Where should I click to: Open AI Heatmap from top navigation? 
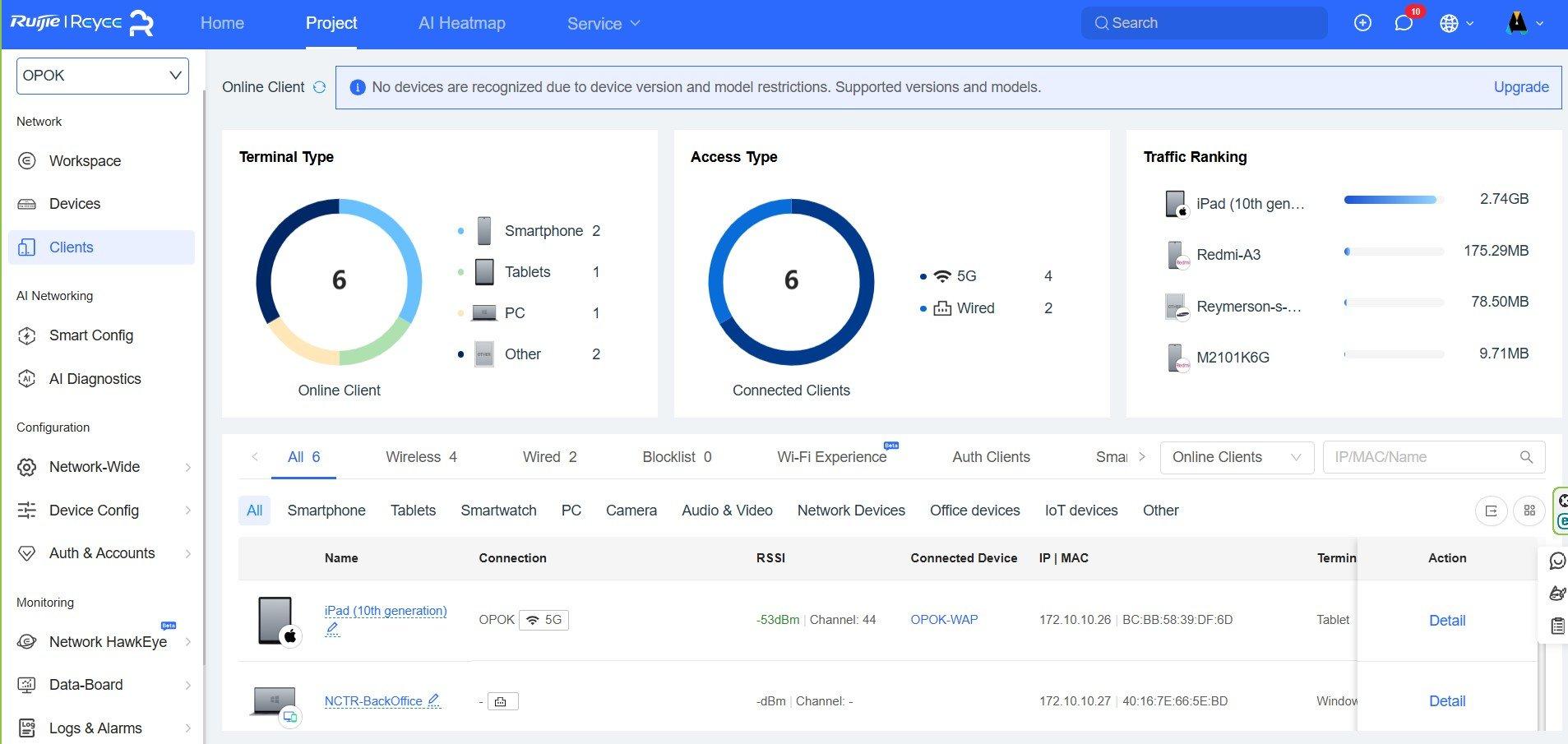pyautogui.click(x=461, y=24)
